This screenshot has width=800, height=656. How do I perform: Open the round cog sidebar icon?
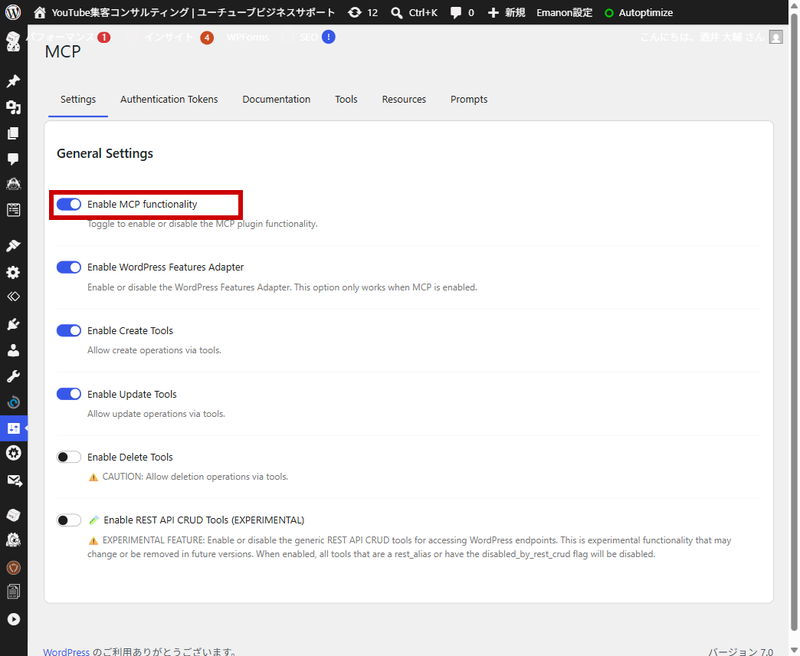(13, 453)
